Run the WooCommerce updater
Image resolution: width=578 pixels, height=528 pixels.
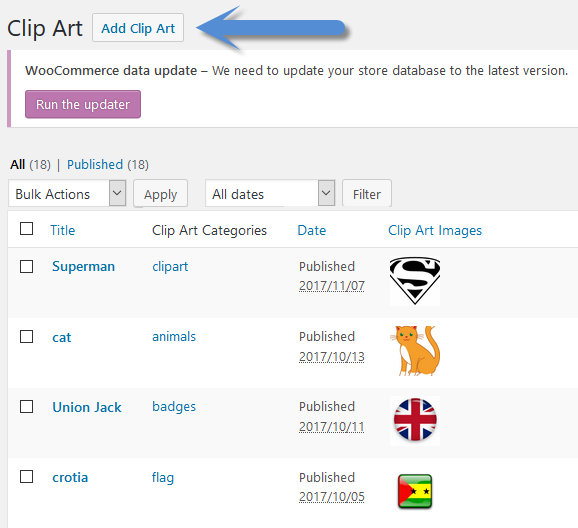83,104
